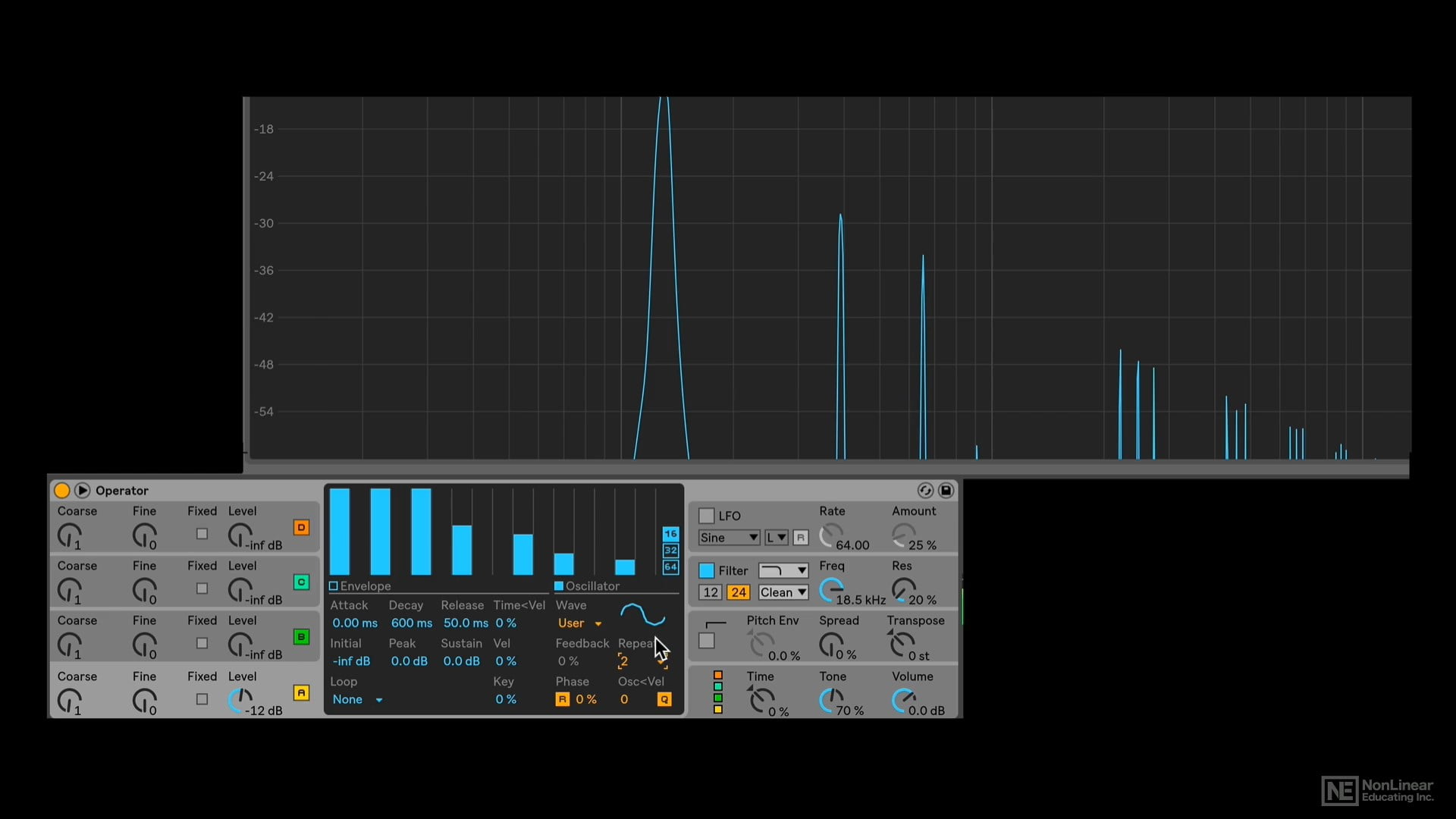Screen dimensions: 1456x819
Task: Click the first harmonic bar in the editor
Action: coord(340,532)
